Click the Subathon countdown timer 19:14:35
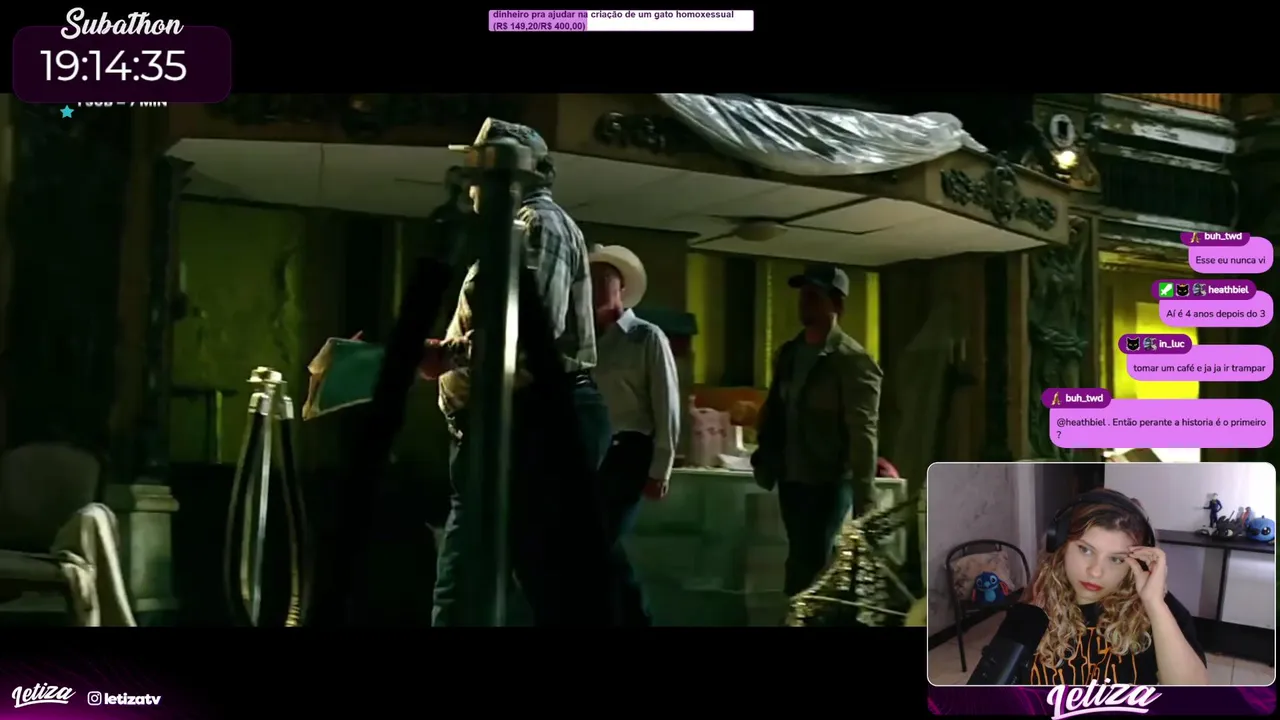 (x=113, y=66)
